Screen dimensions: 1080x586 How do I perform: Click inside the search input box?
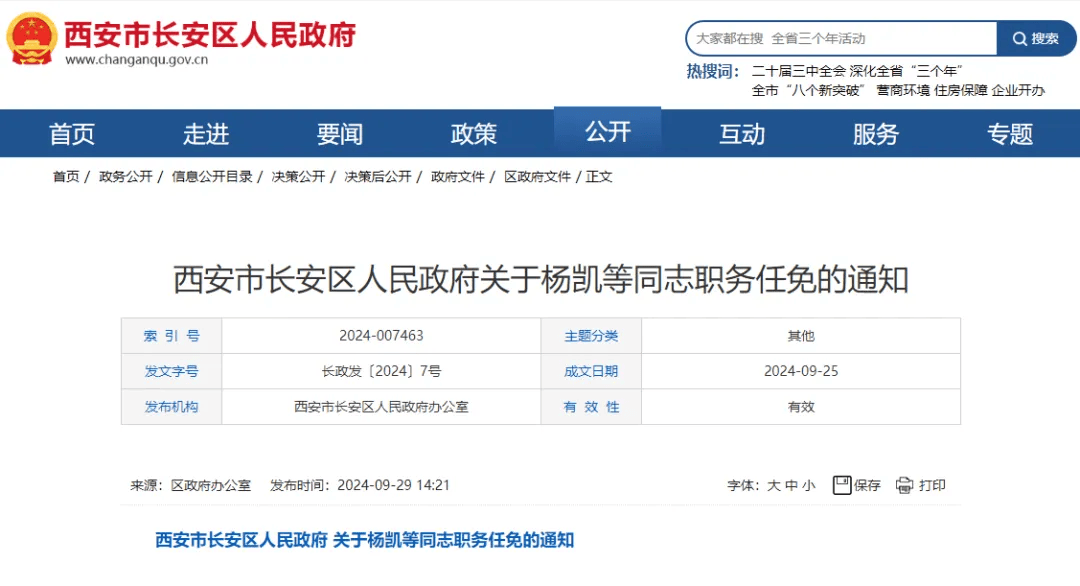[x=840, y=38]
